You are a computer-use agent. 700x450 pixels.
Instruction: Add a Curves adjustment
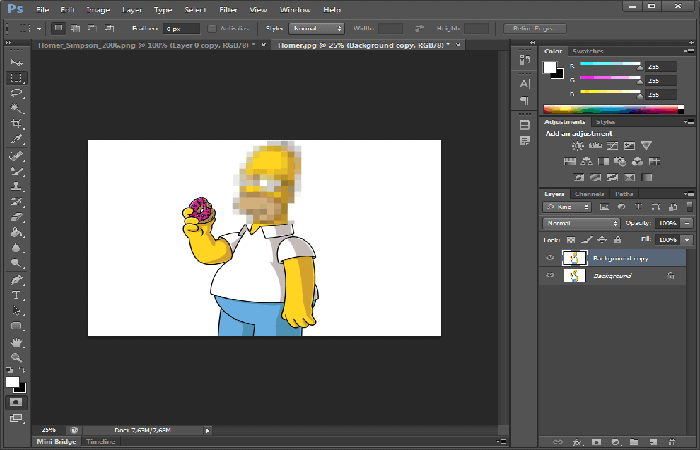click(612, 146)
